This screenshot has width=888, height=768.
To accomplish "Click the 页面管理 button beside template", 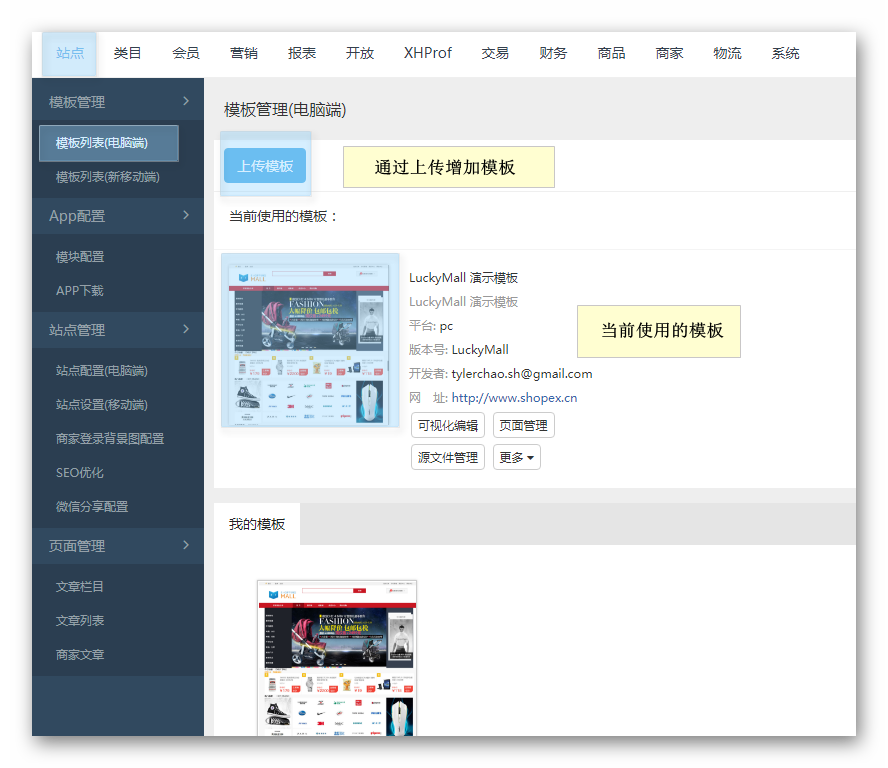I will pos(523,425).
